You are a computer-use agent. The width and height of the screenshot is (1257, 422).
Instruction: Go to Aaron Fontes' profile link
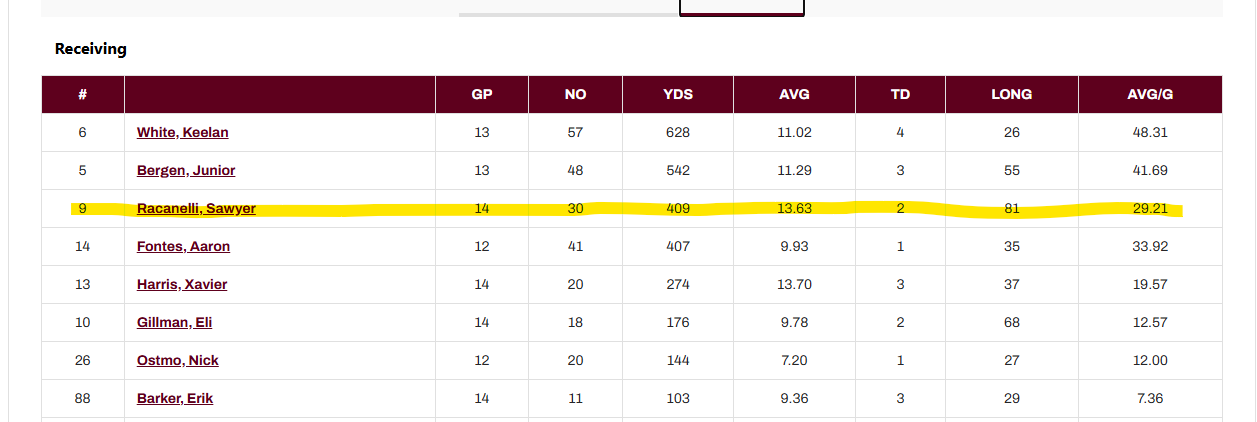tap(183, 246)
